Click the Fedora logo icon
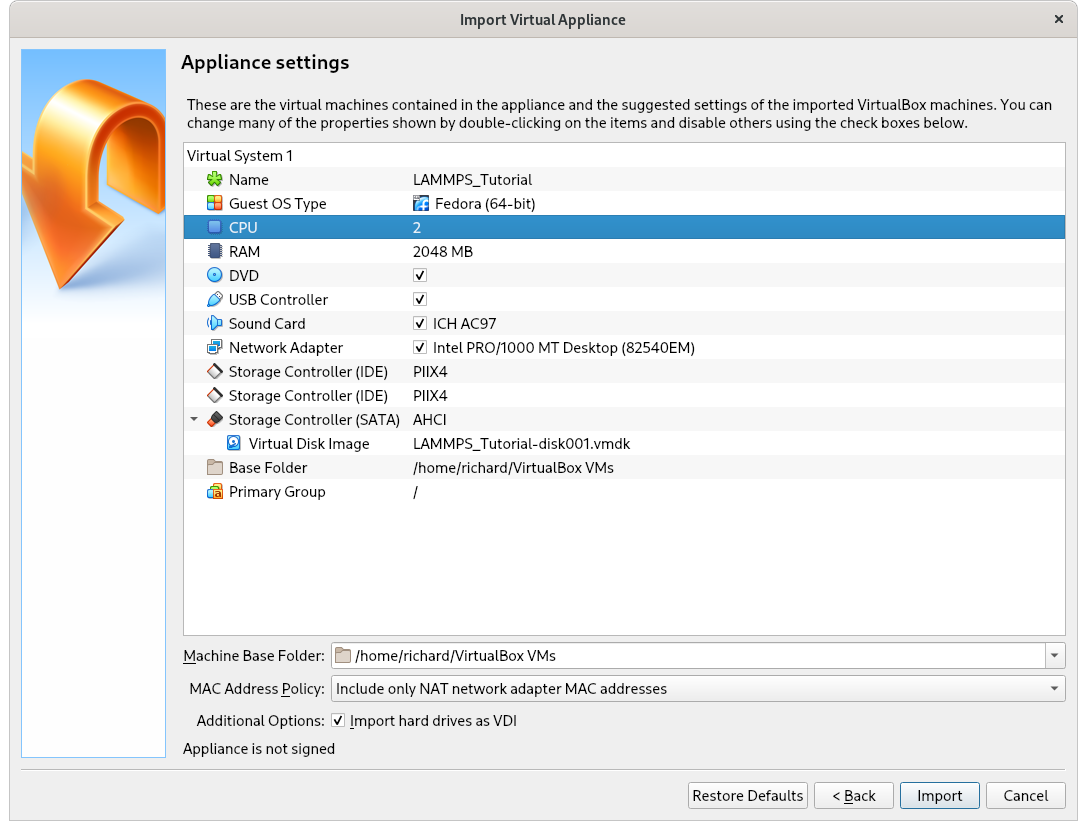This screenshot has width=1087, height=830. coord(421,203)
